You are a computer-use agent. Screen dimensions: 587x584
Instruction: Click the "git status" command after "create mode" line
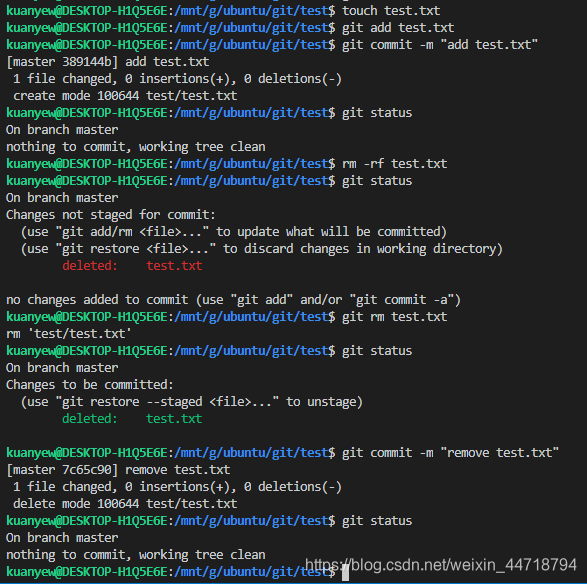tap(377, 113)
